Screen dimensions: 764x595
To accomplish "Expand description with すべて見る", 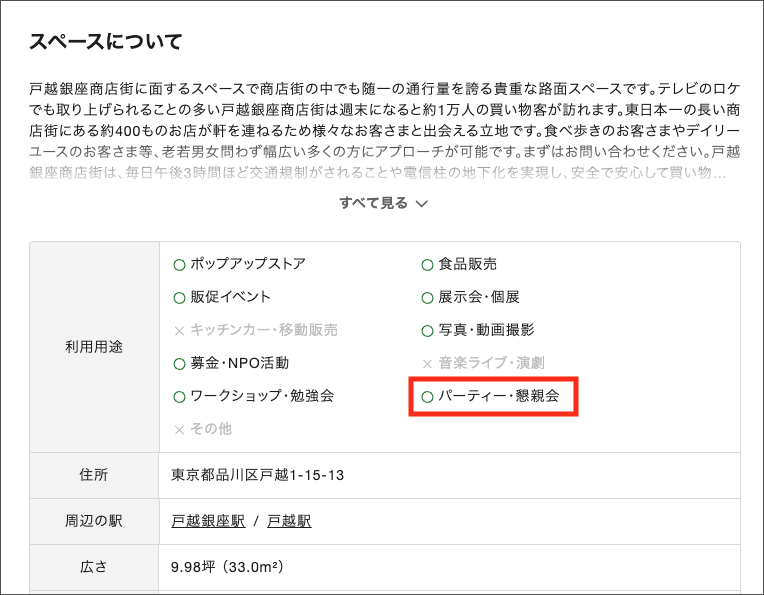I will [x=373, y=203].
